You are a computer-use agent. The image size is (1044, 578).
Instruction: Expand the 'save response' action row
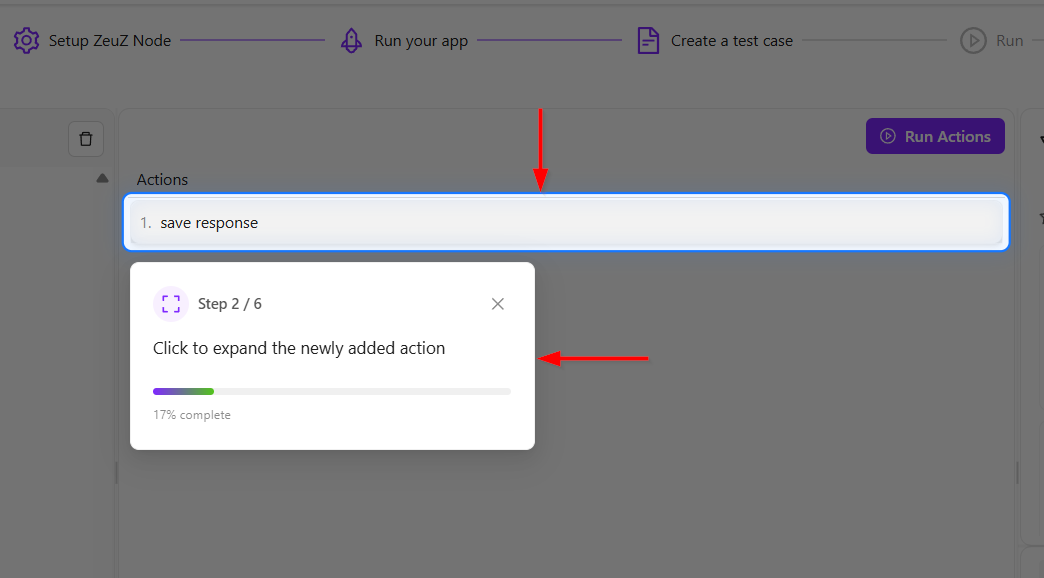[566, 223]
